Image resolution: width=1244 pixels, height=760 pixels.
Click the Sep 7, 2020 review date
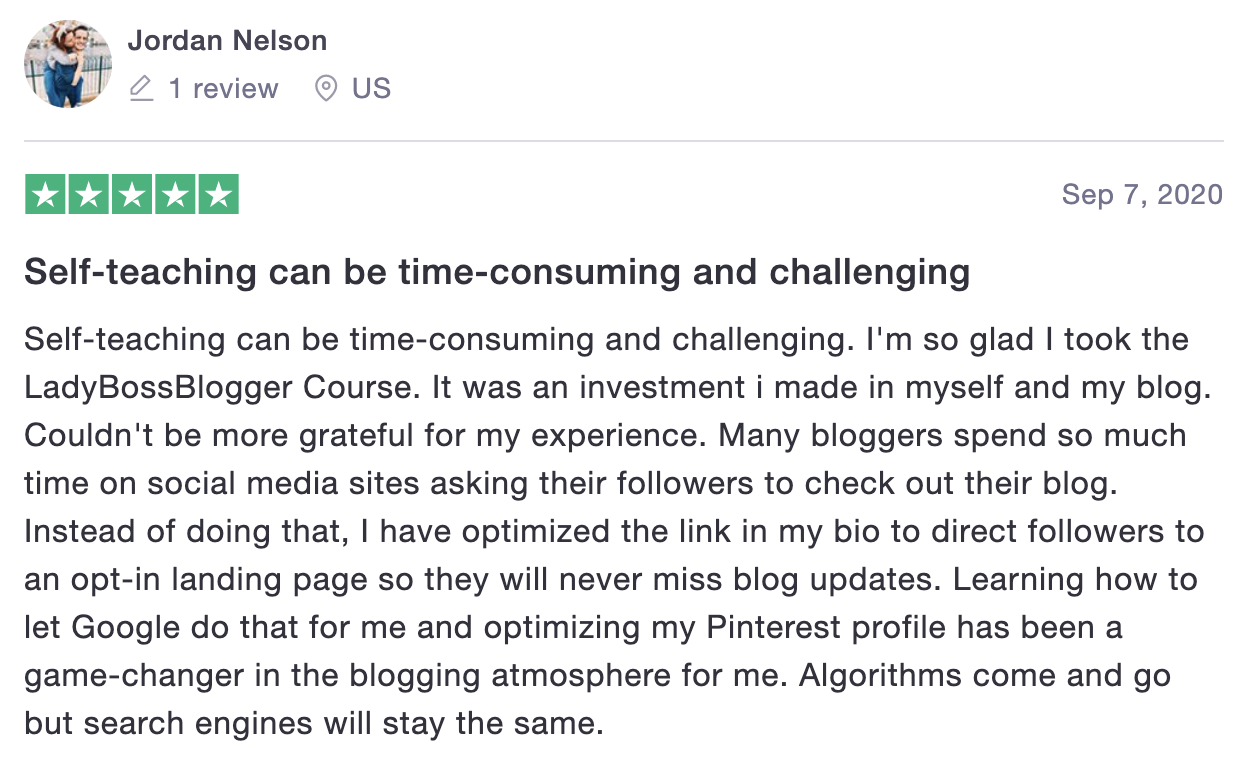(x=1142, y=194)
